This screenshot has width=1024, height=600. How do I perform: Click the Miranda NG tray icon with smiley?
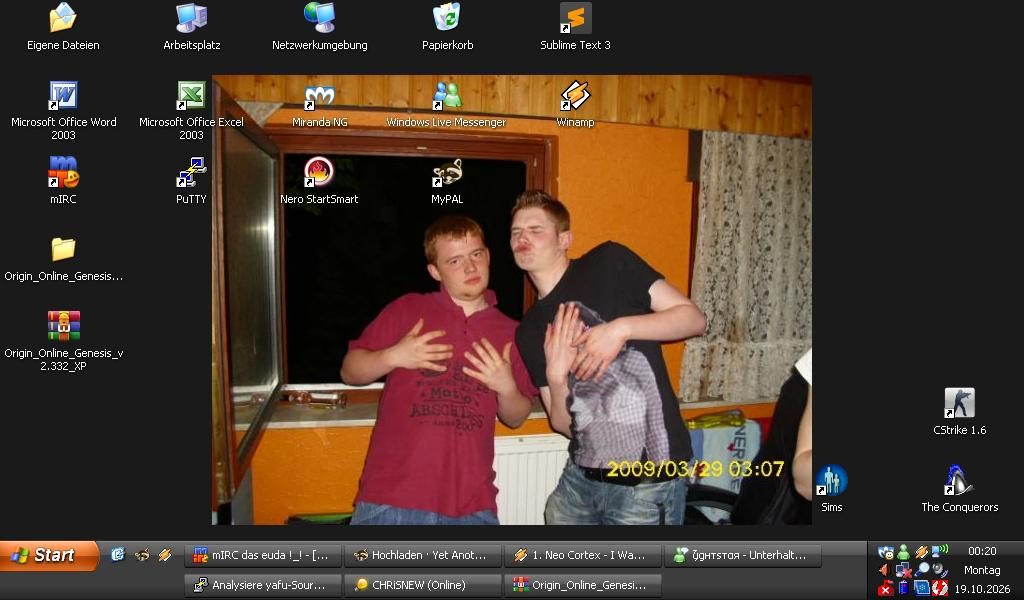tap(886, 552)
